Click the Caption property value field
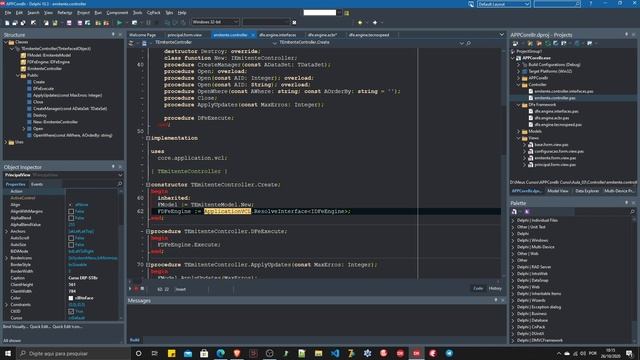 pos(93,278)
